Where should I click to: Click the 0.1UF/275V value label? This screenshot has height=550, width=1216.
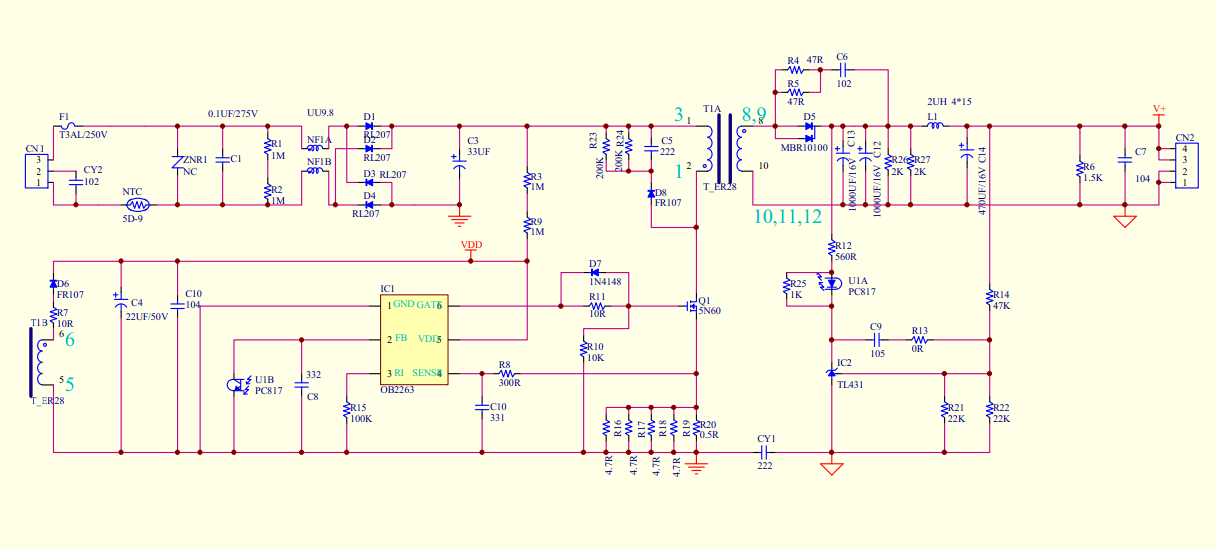(233, 113)
